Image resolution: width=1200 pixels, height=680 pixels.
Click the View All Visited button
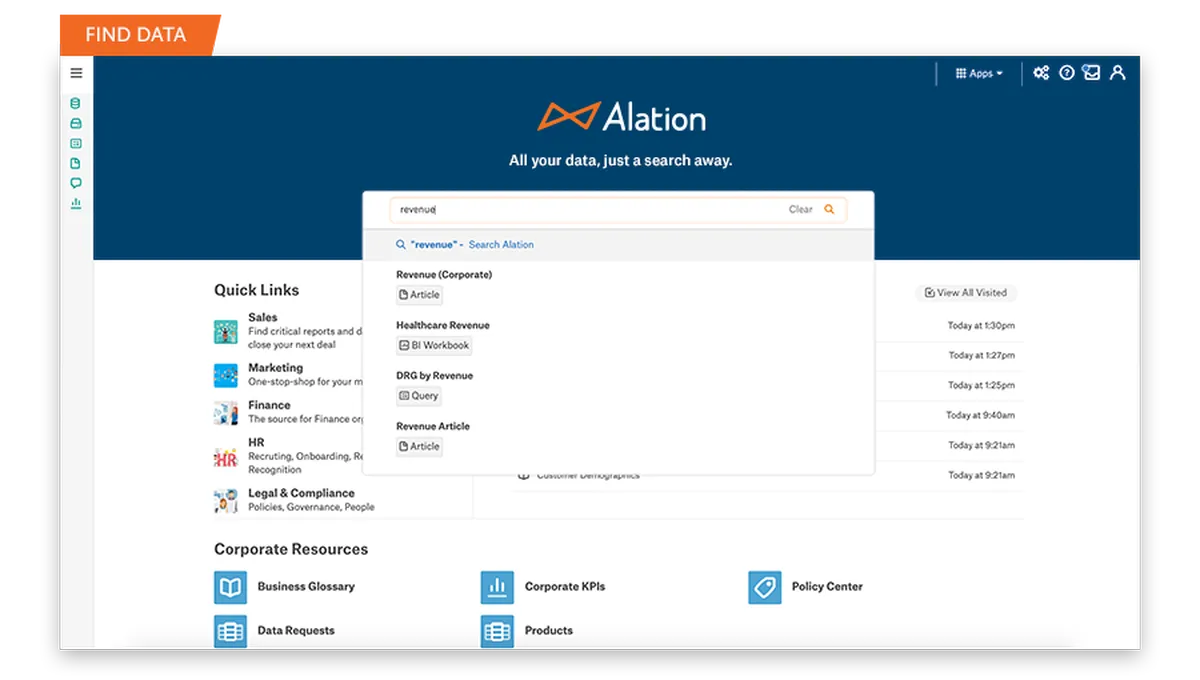(x=966, y=293)
